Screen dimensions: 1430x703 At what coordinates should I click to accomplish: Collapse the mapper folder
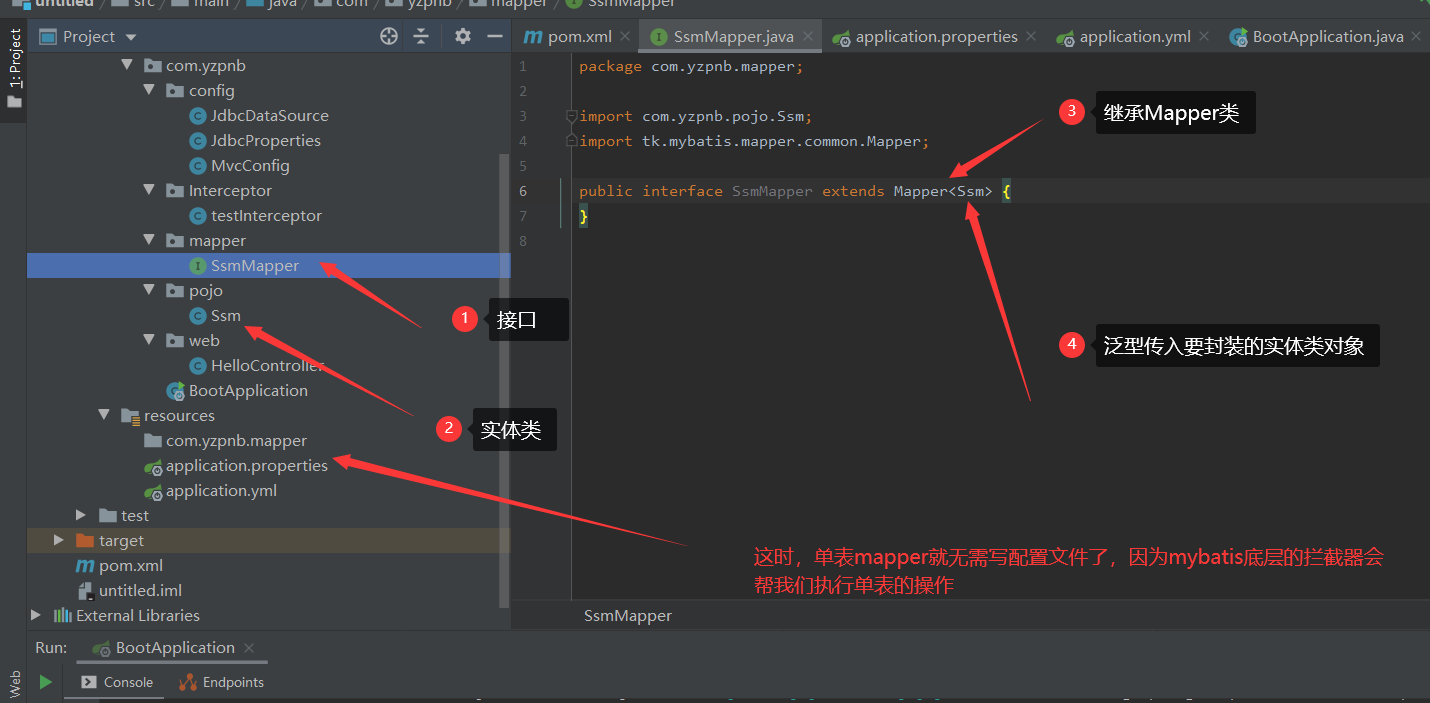[149, 240]
